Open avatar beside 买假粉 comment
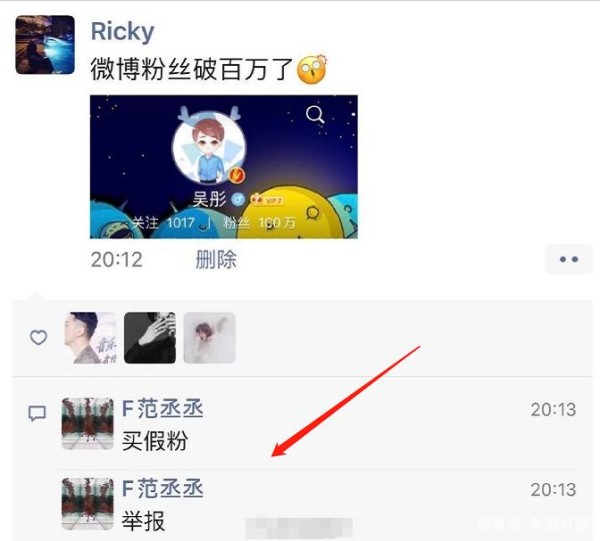This screenshot has height=541, width=600. click(x=88, y=424)
